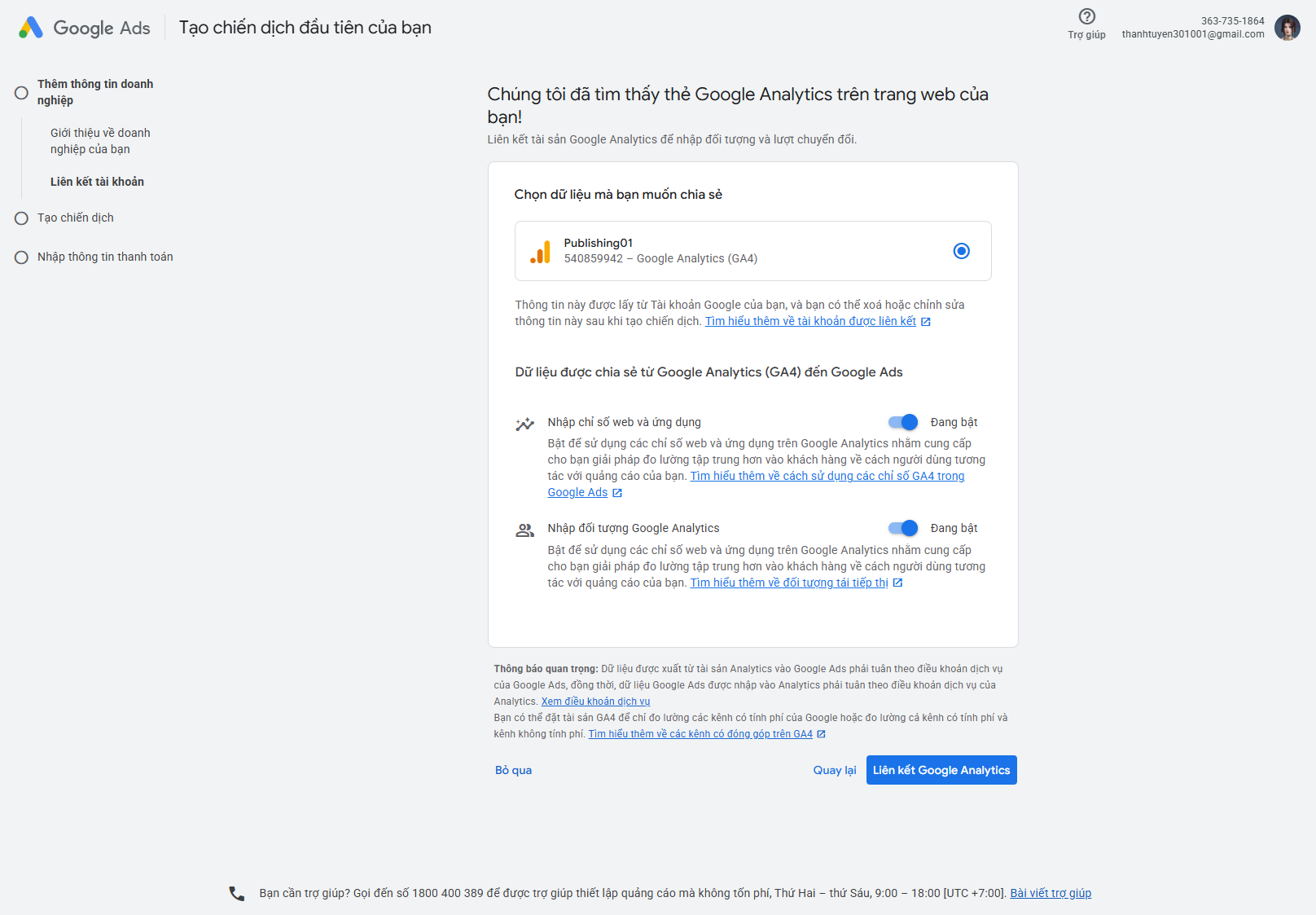
Task: Click 'Đang bật' status beside web metrics toggle
Action: [954, 422]
